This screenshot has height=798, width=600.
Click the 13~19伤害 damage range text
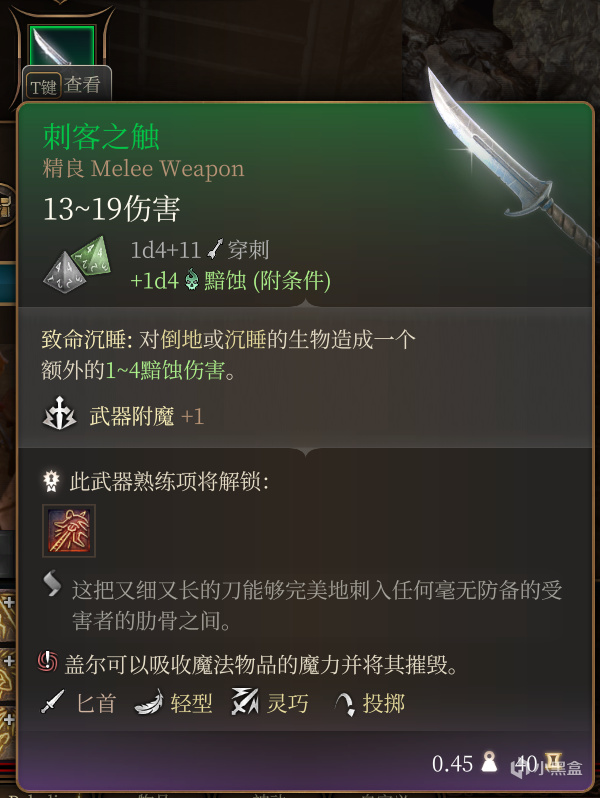(x=111, y=208)
